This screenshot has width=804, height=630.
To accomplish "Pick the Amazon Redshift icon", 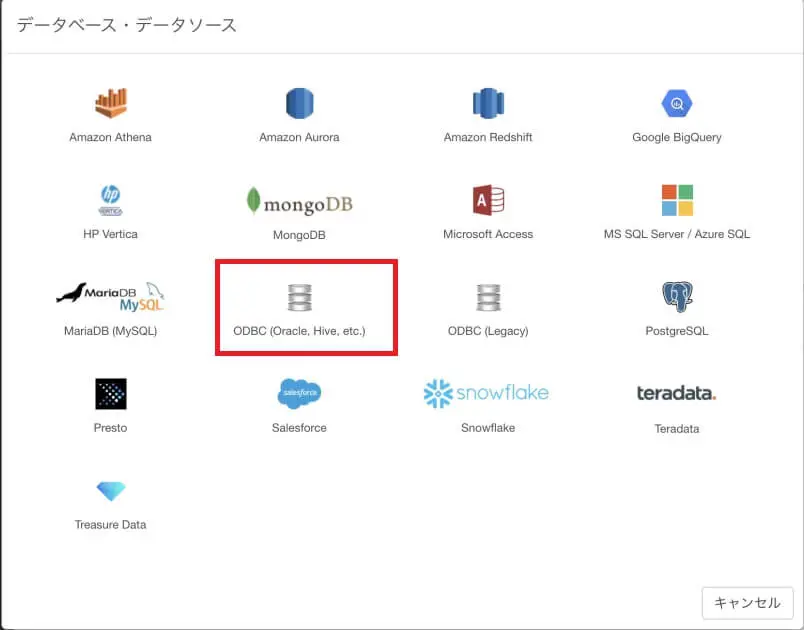I will [x=488, y=103].
